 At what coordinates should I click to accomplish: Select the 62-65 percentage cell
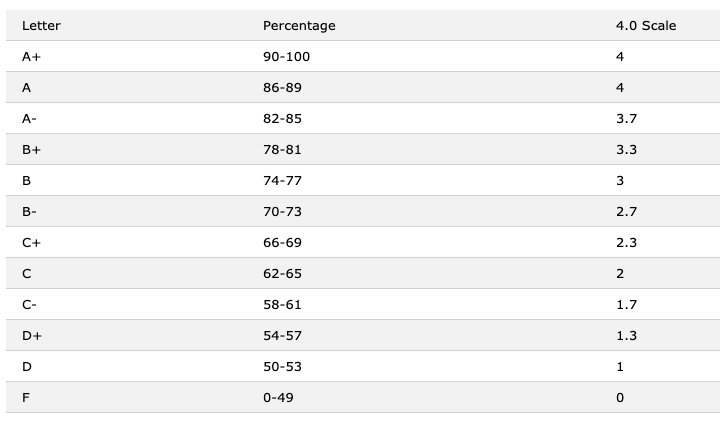pyautogui.click(x=282, y=274)
